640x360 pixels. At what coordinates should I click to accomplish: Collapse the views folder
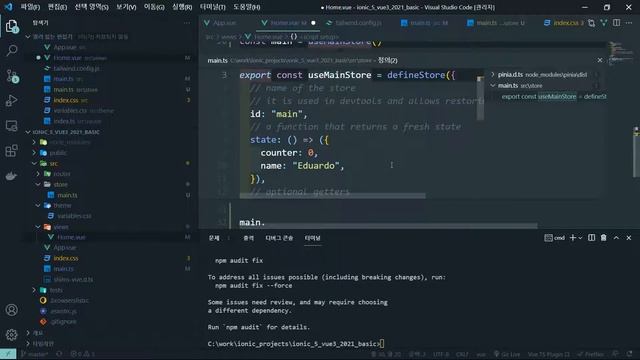(x=38, y=227)
